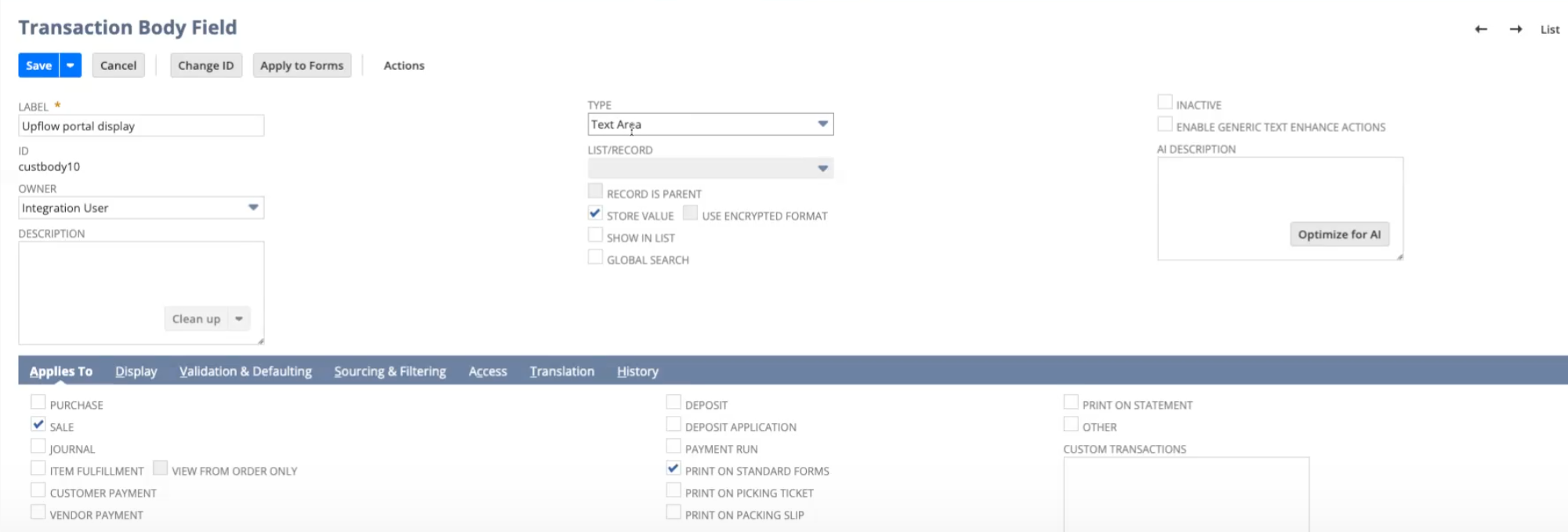
Task: Click the Change ID button
Action: (x=206, y=65)
